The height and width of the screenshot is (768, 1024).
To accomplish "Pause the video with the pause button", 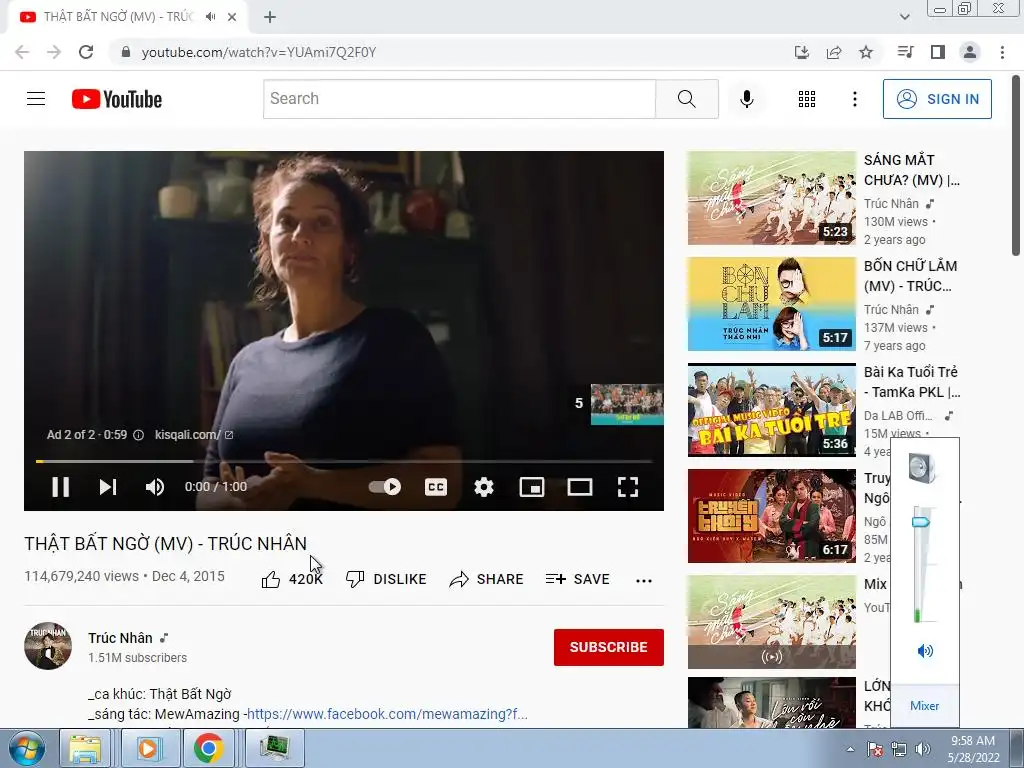I will click(x=60, y=487).
